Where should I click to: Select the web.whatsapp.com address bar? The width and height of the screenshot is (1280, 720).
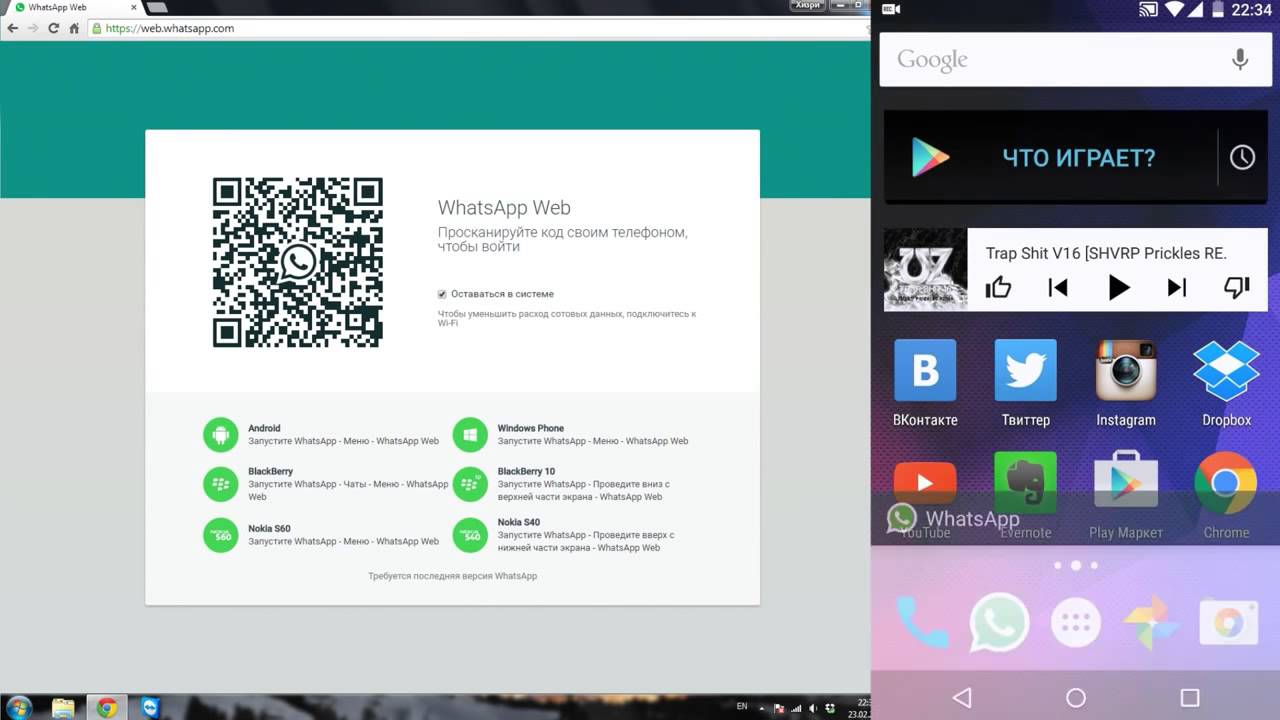tap(478, 28)
